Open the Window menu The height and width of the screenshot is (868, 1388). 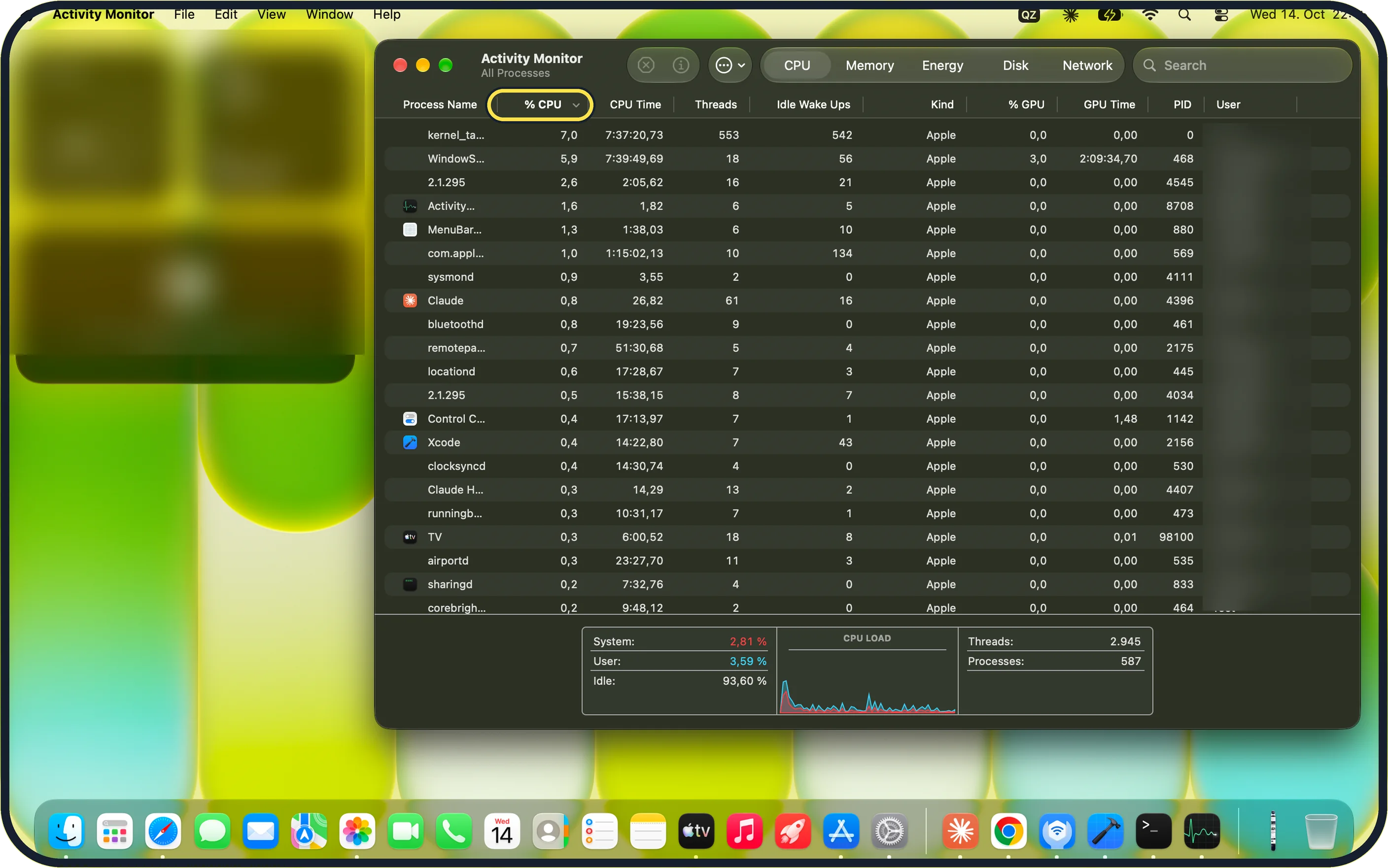tap(329, 14)
